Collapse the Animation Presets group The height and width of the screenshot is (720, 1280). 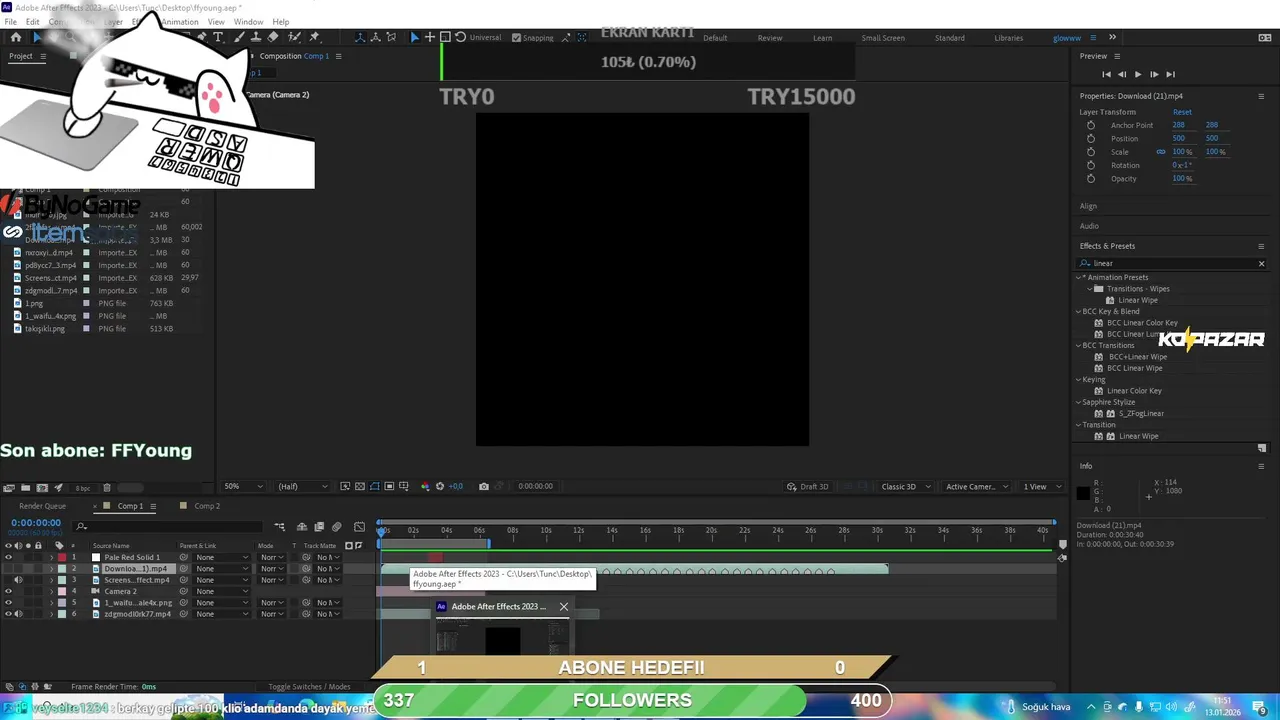tap(1080, 277)
